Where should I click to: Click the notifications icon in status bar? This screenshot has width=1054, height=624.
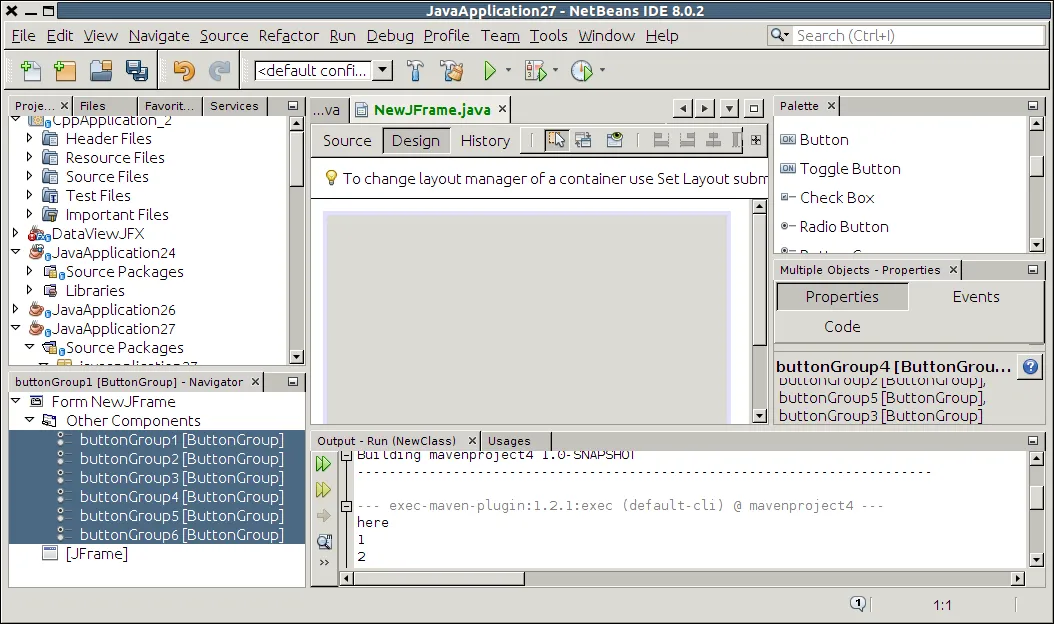tap(858, 604)
